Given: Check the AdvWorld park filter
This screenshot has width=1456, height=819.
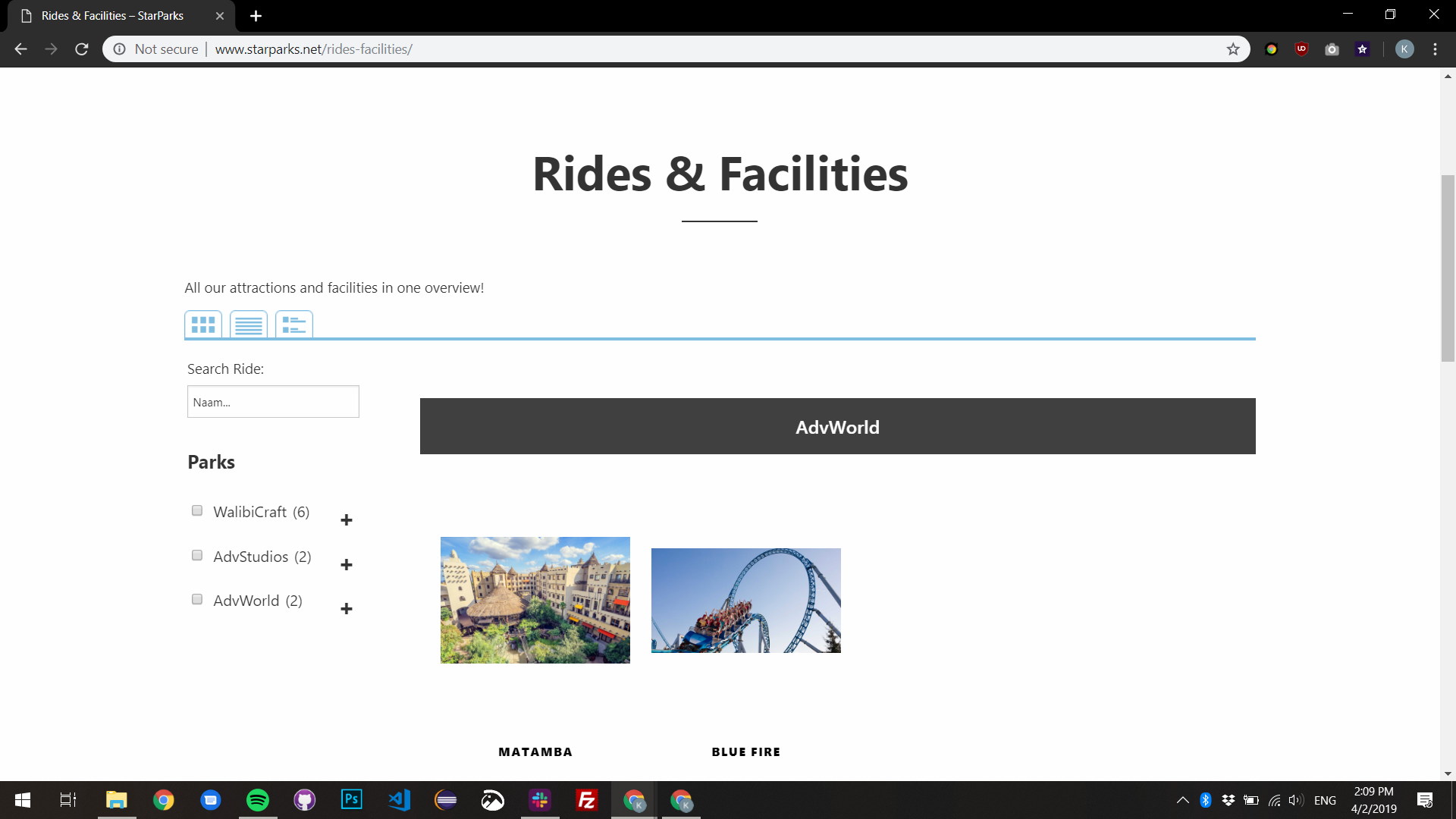Looking at the screenshot, I should click(x=197, y=599).
